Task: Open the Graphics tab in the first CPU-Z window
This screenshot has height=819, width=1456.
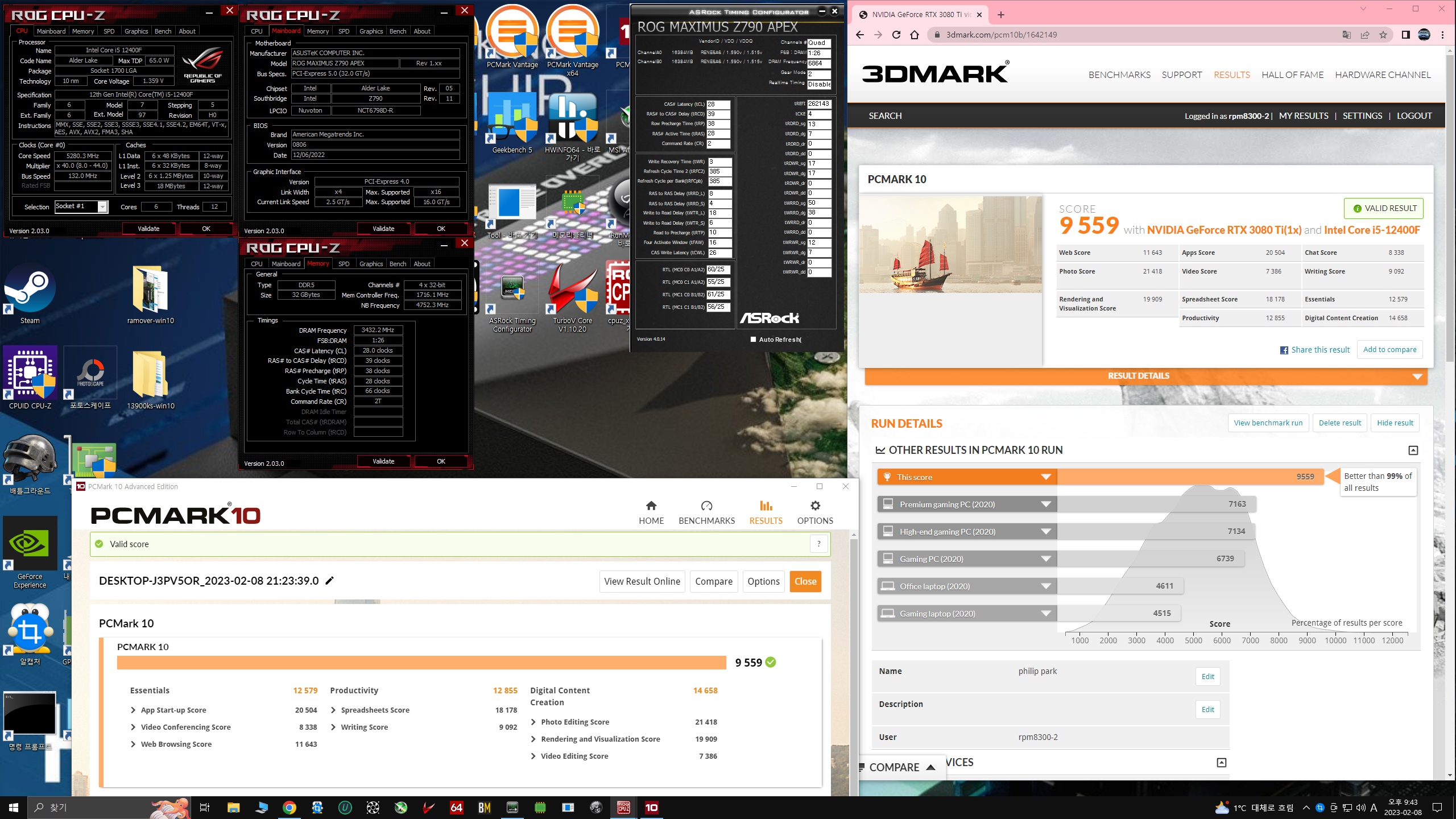Action: point(136,31)
